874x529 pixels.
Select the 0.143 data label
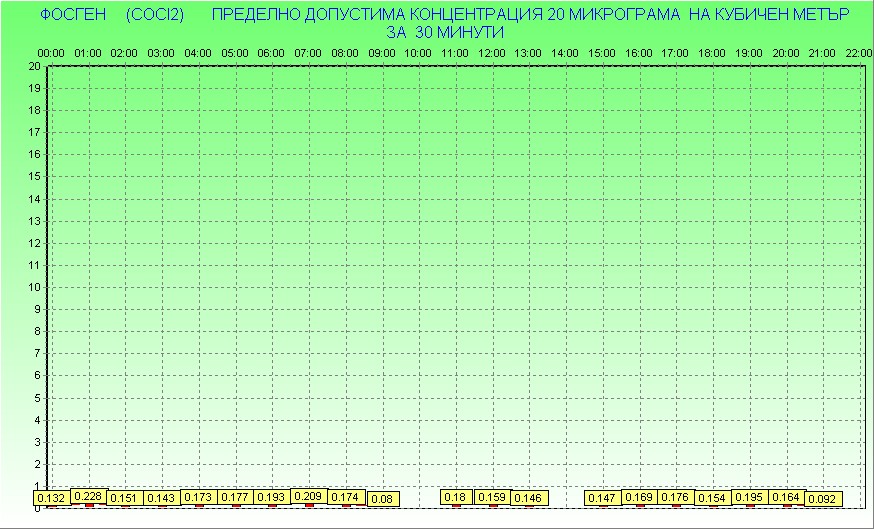pos(162,498)
